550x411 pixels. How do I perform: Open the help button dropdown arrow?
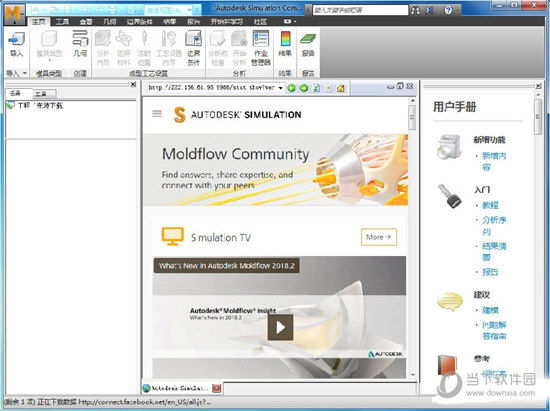[x=457, y=11]
